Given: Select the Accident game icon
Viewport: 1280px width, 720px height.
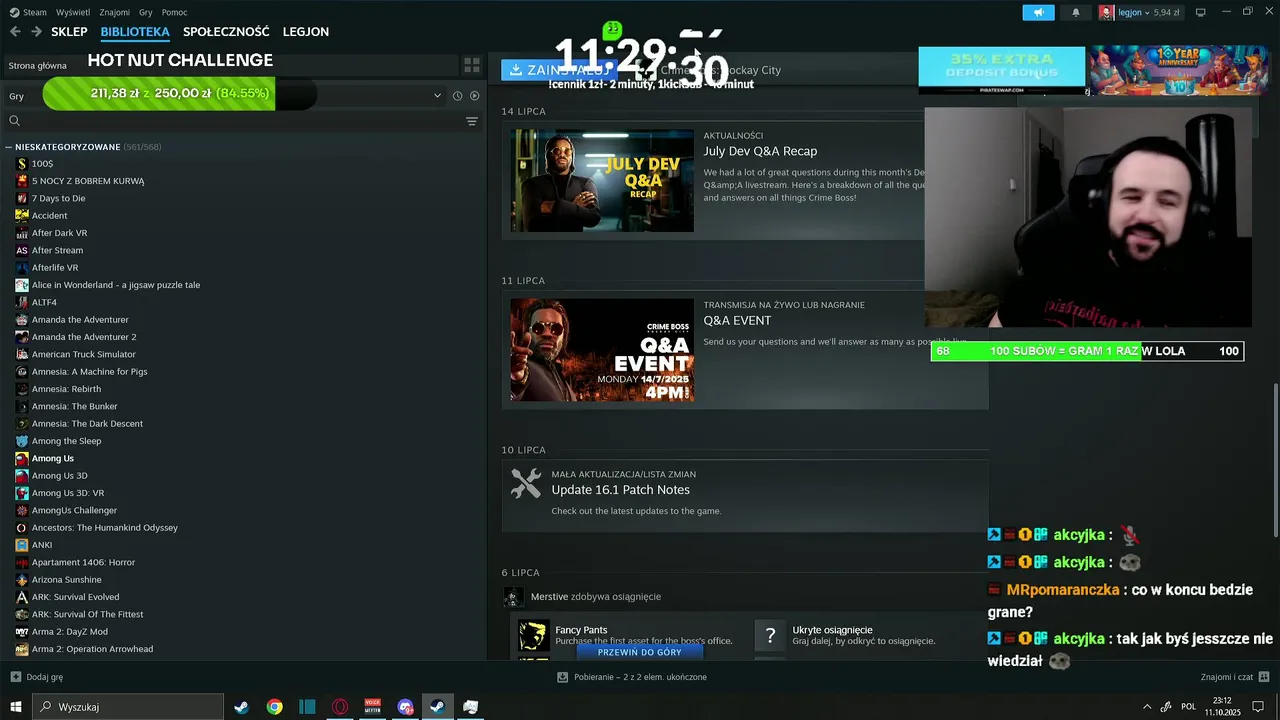Looking at the screenshot, I should [x=22, y=215].
